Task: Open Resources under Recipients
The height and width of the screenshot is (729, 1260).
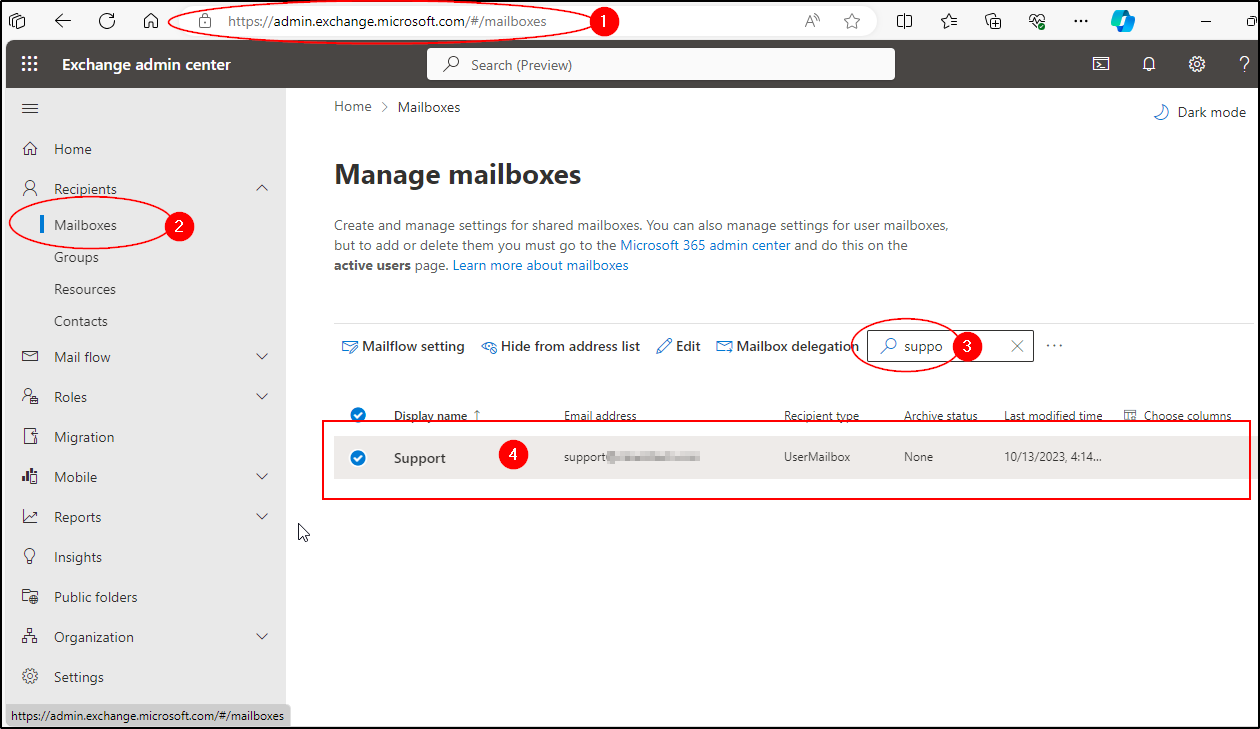Action: [x=85, y=289]
